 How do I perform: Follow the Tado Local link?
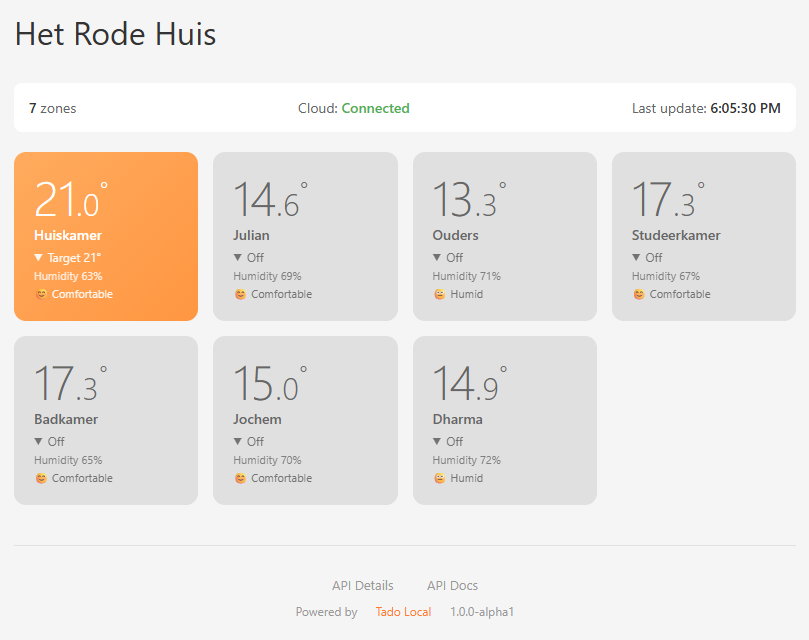point(403,612)
